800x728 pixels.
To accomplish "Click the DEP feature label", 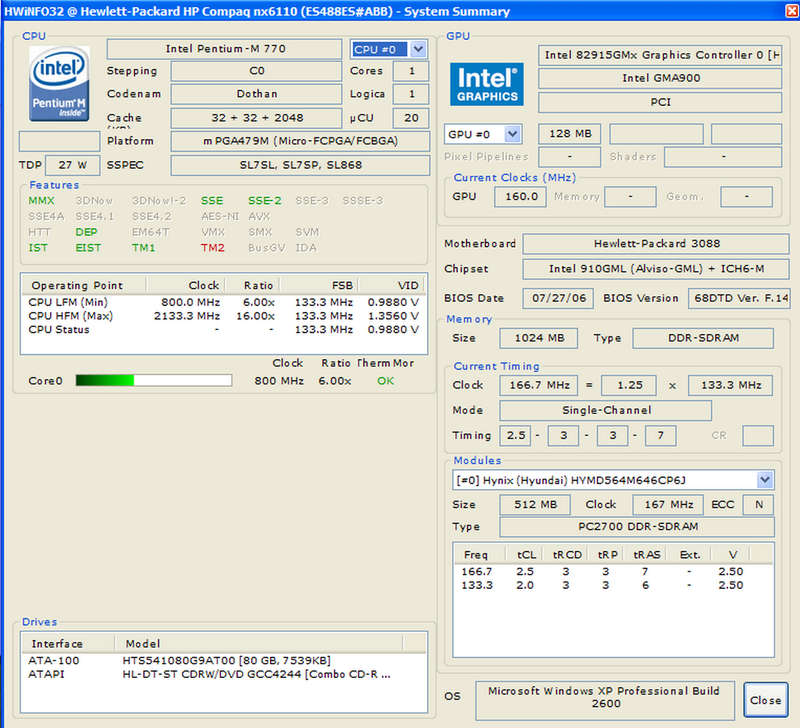I will point(86,232).
